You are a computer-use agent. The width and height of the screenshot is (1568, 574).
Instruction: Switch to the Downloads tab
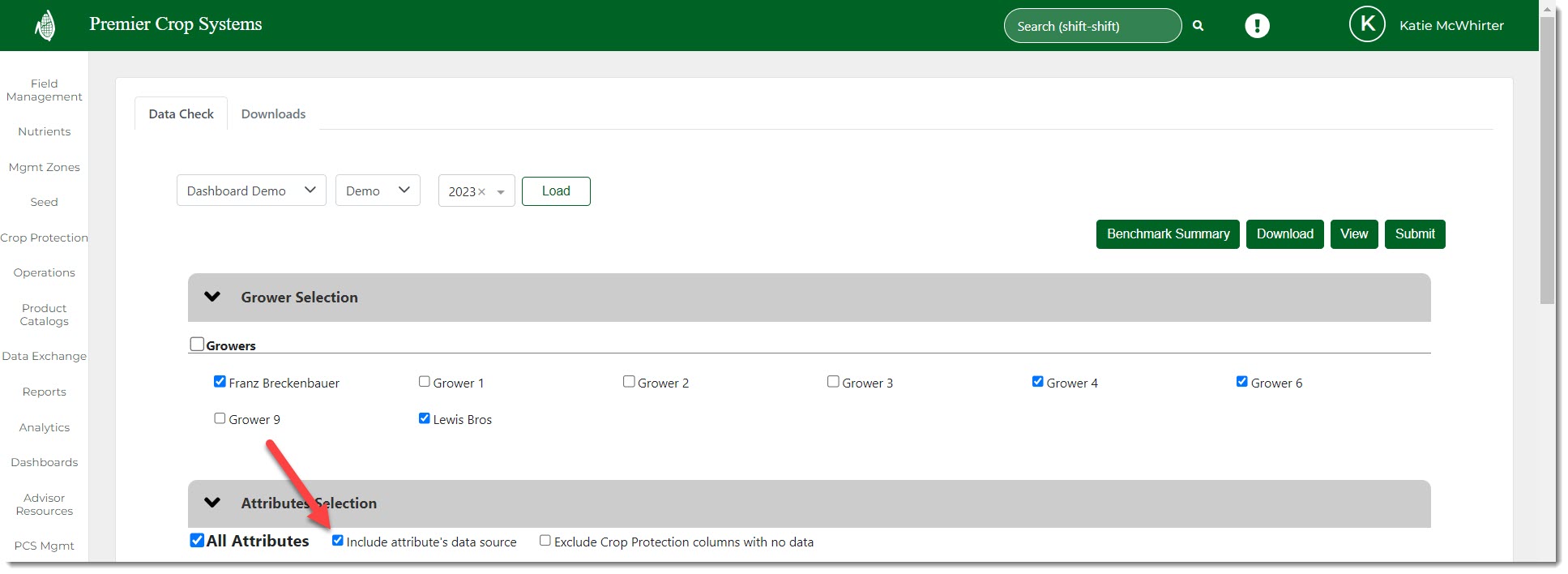tap(273, 114)
